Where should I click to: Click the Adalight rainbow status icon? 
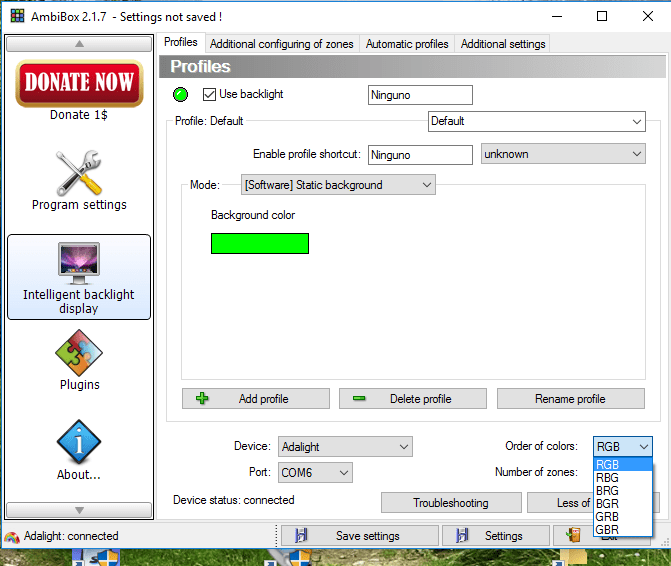pos(12,536)
